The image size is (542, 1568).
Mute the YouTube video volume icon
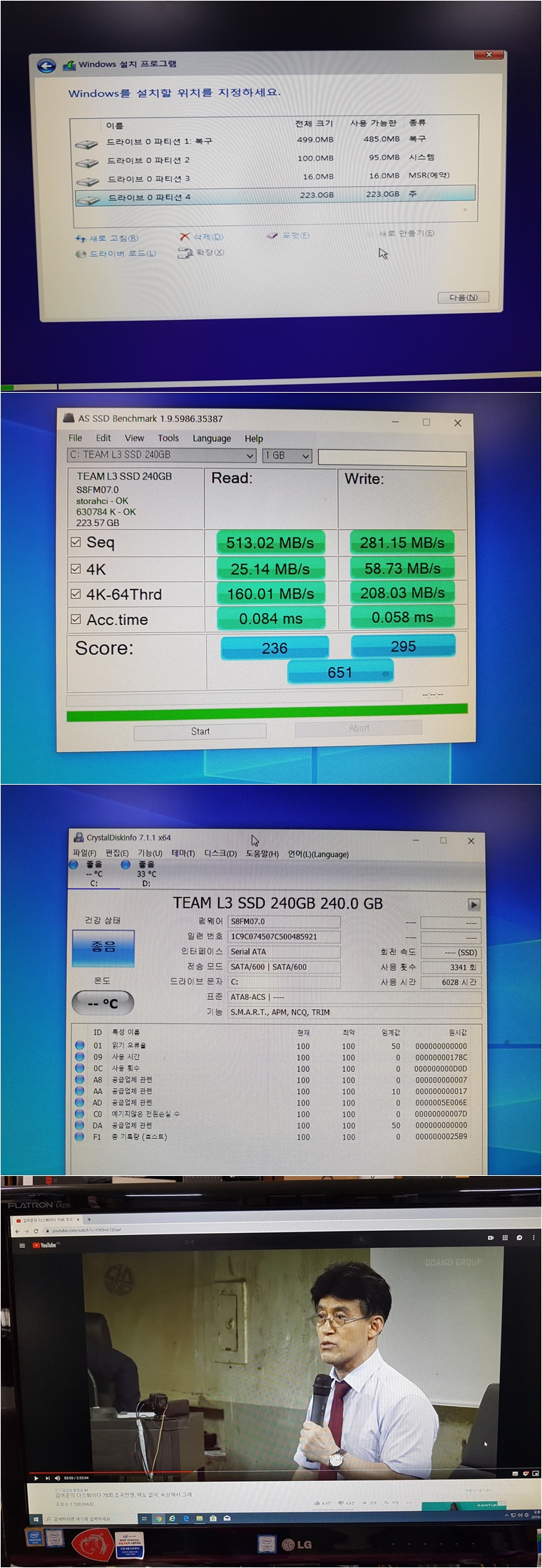(x=56, y=1477)
